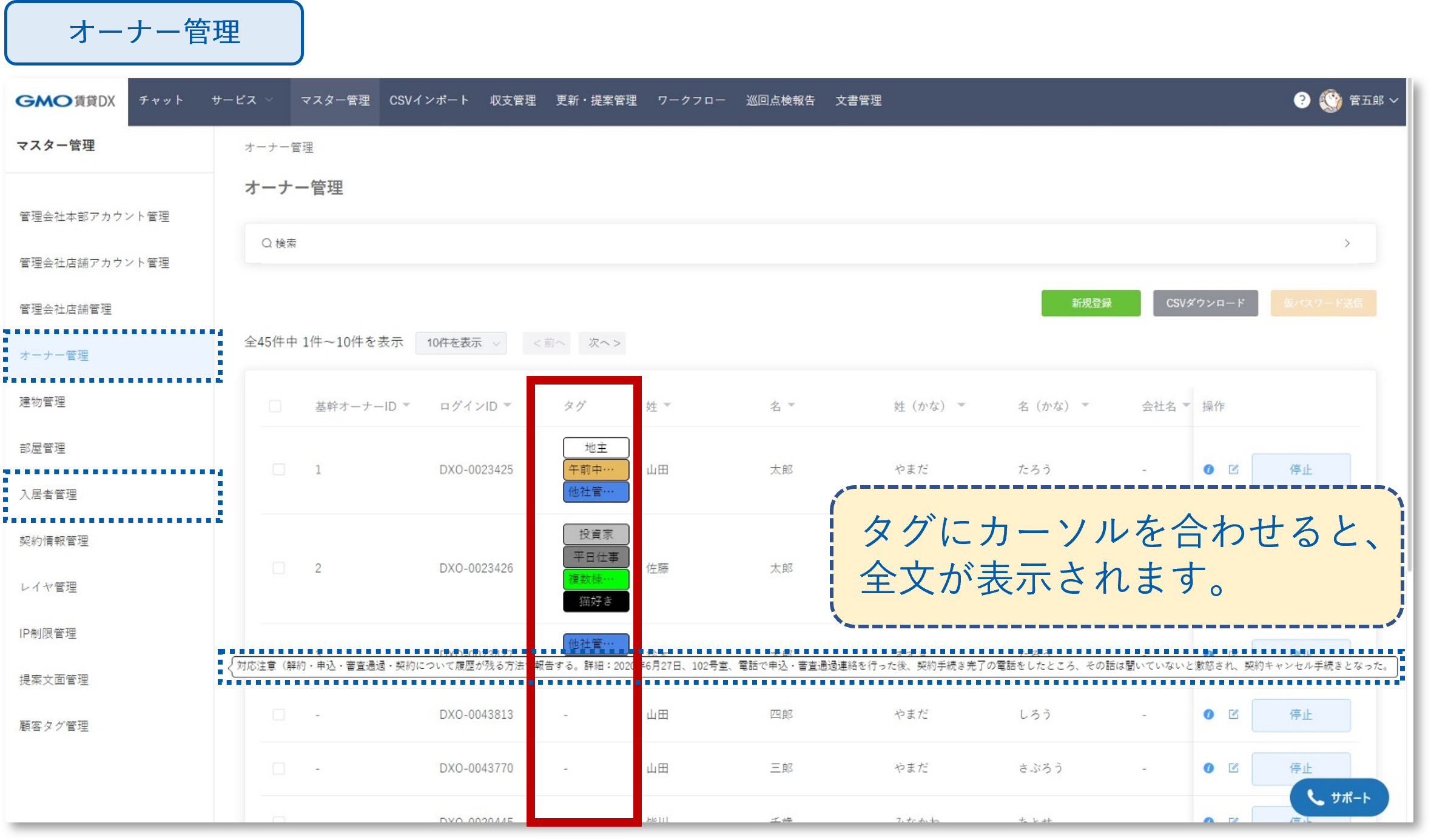Check the row checkbox for owner ID 2
1431x840 pixels.
pos(279,568)
